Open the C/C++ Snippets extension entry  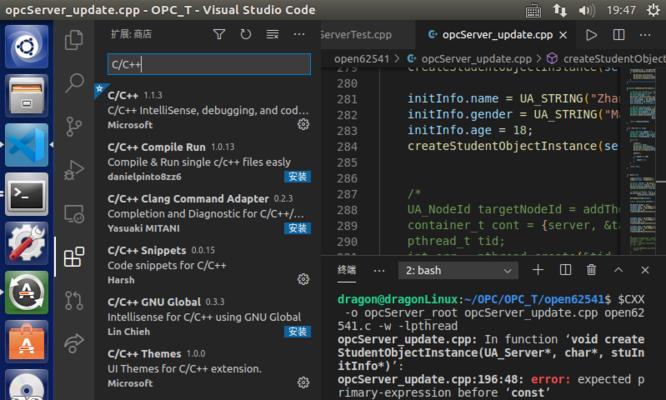208,265
